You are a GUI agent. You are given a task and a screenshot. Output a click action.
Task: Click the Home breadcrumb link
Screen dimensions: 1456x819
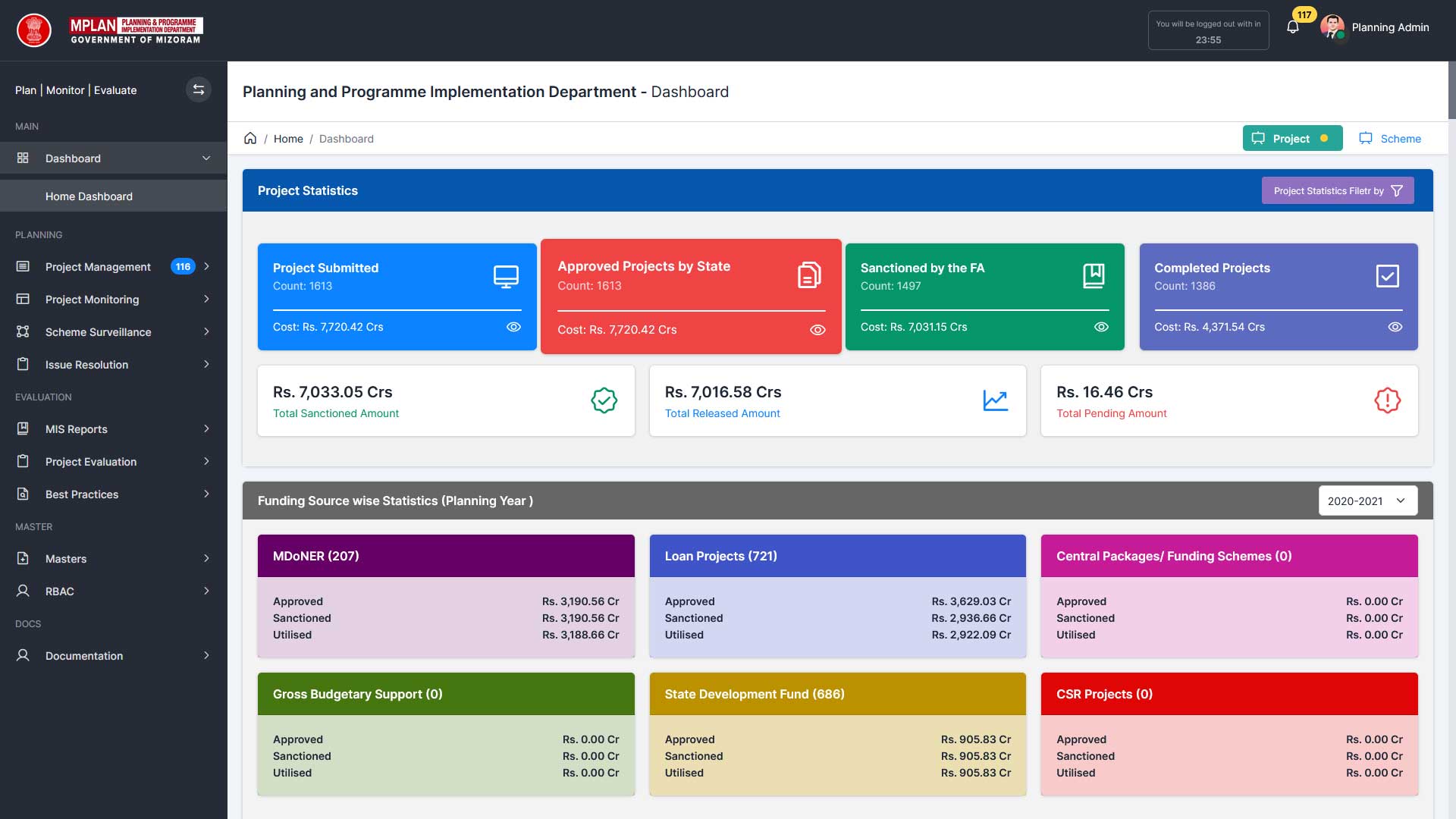point(288,138)
